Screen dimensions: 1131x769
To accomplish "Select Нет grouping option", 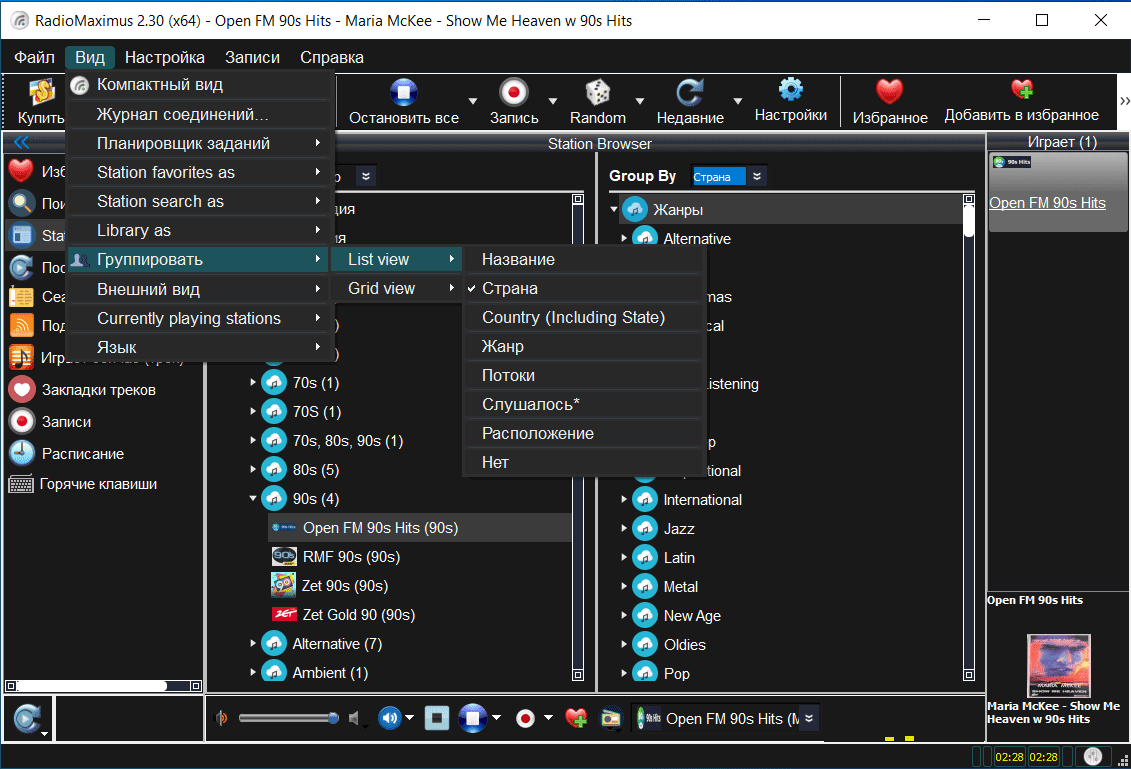I will (583, 462).
